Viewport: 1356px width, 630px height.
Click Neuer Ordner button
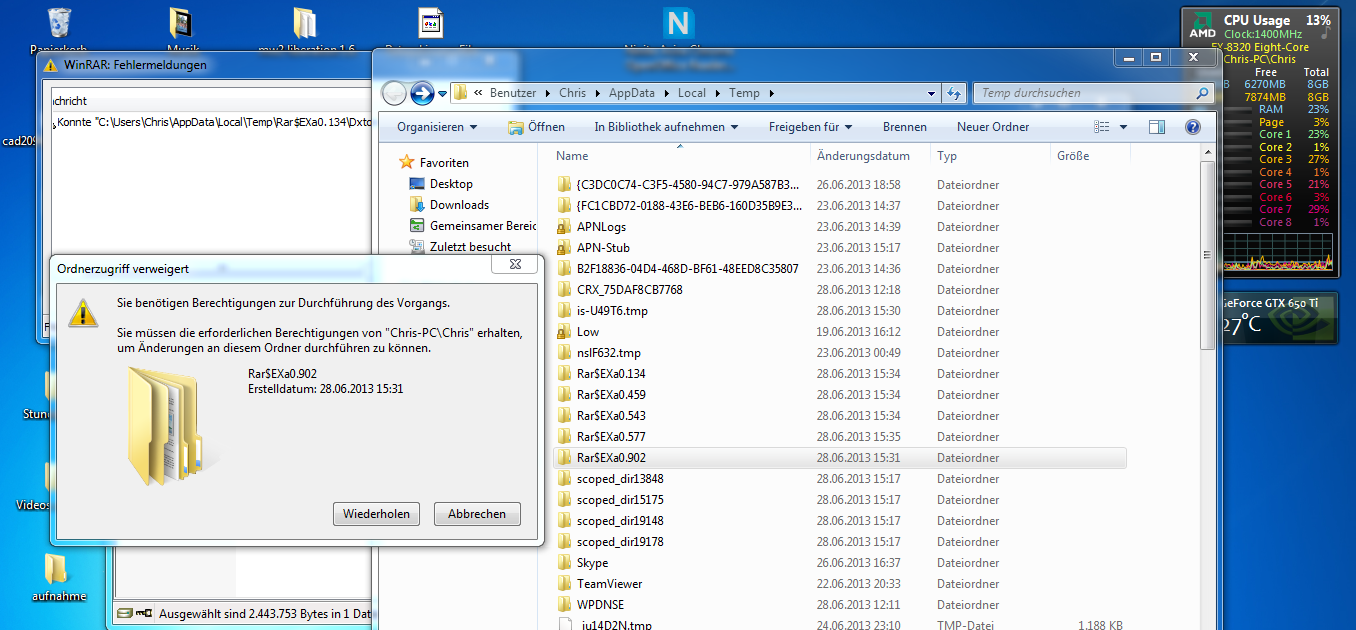tap(993, 127)
